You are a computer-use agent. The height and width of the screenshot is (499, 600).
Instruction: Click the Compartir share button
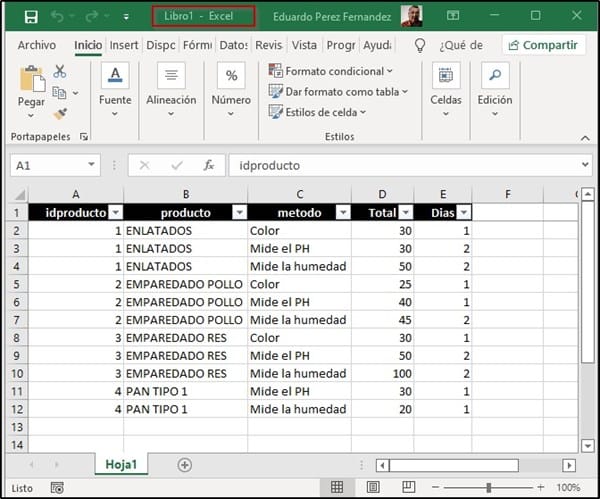[x=543, y=45]
